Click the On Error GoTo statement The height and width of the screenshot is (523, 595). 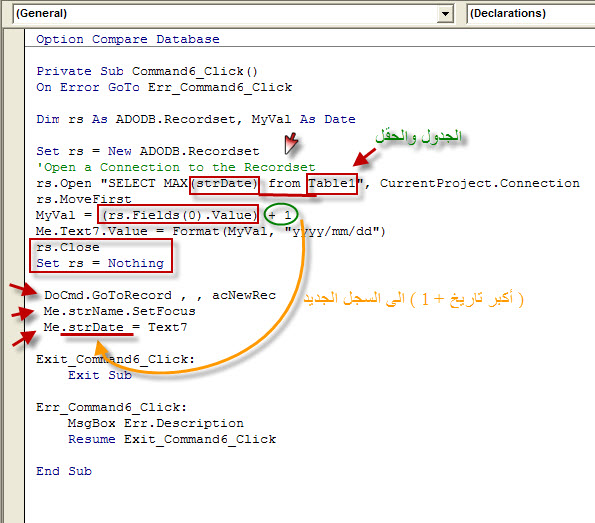coord(164,88)
